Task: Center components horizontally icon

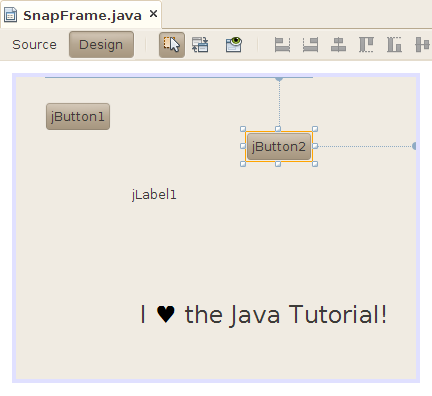Action: (338, 45)
